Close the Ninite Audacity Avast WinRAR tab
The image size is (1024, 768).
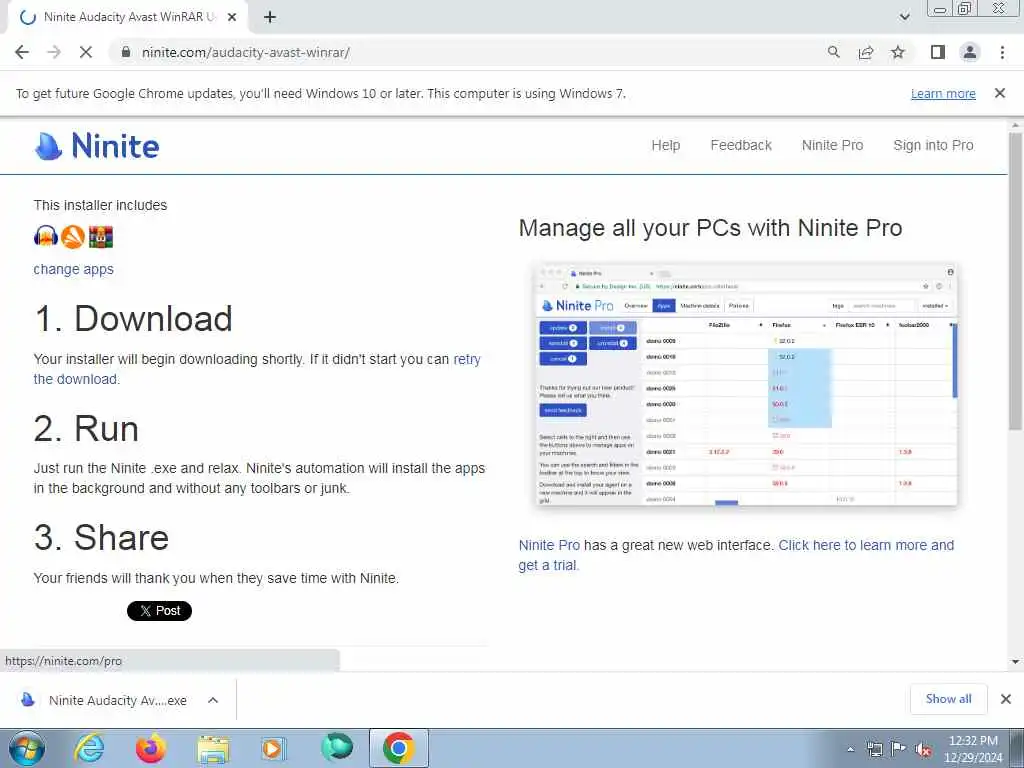coord(232,18)
